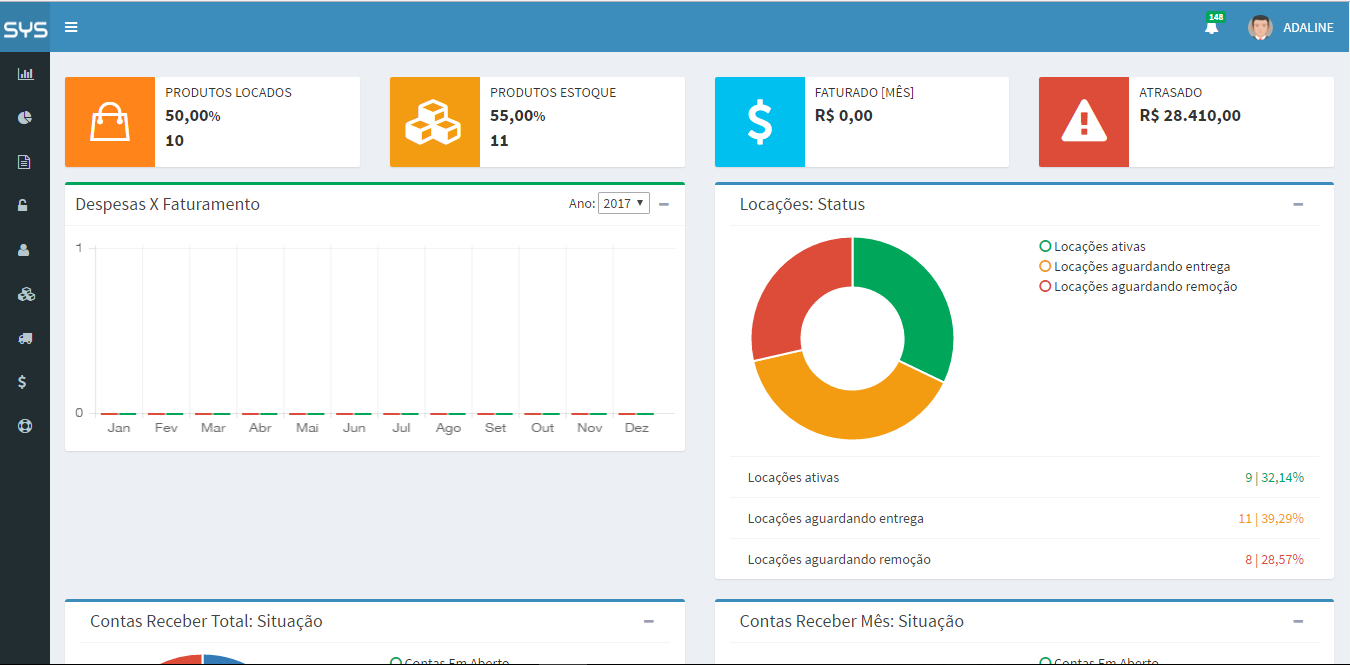Click the ATRASADO card title
Viewport: 1350px width, 665px height.
click(x=1171, y=92)
